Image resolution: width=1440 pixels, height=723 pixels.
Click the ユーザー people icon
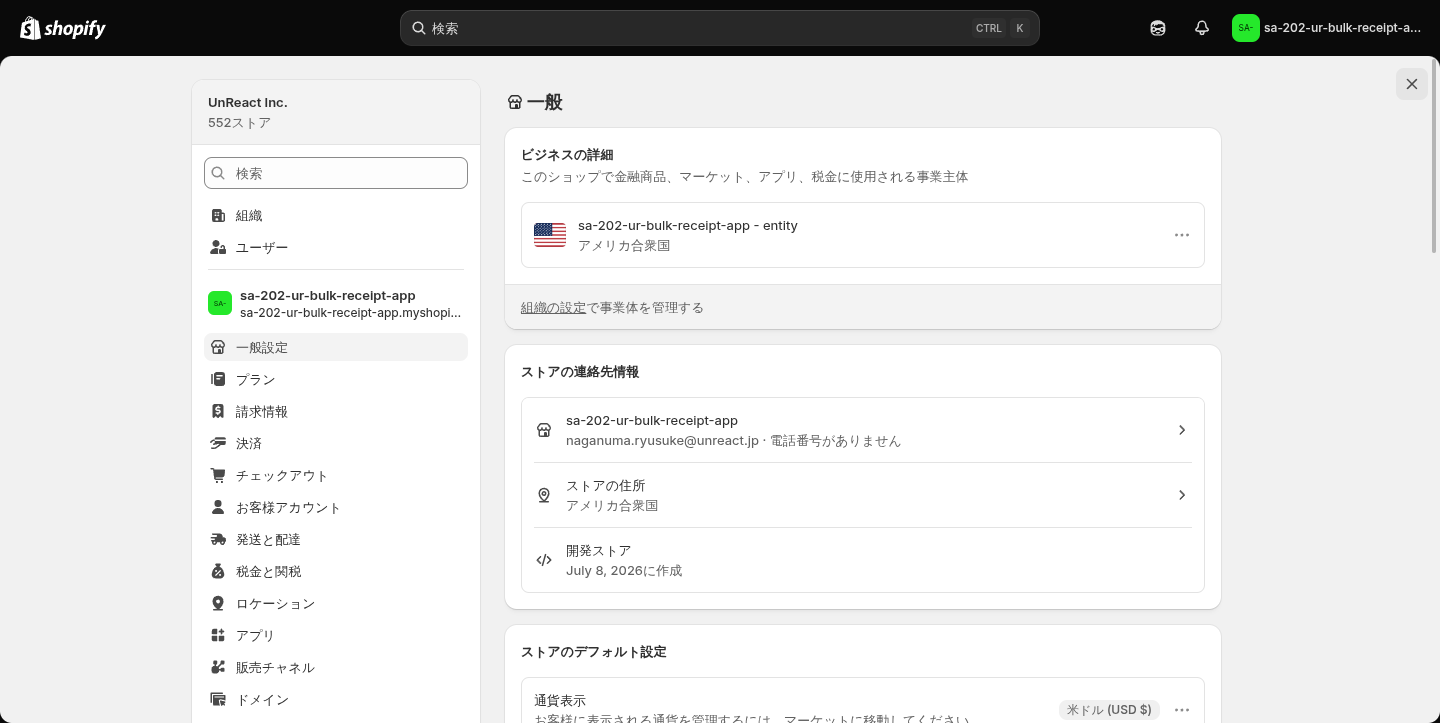coord(218,247)
